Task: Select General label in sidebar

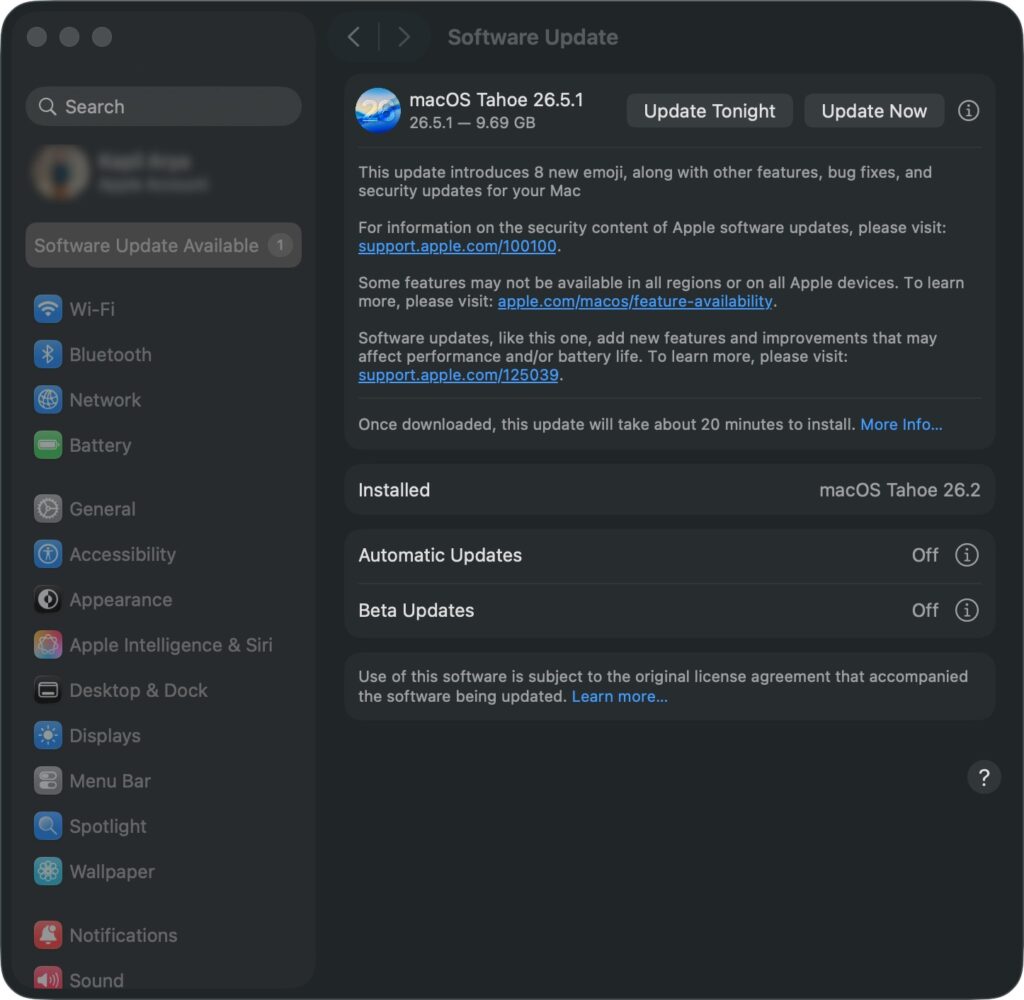Action: 103,509
